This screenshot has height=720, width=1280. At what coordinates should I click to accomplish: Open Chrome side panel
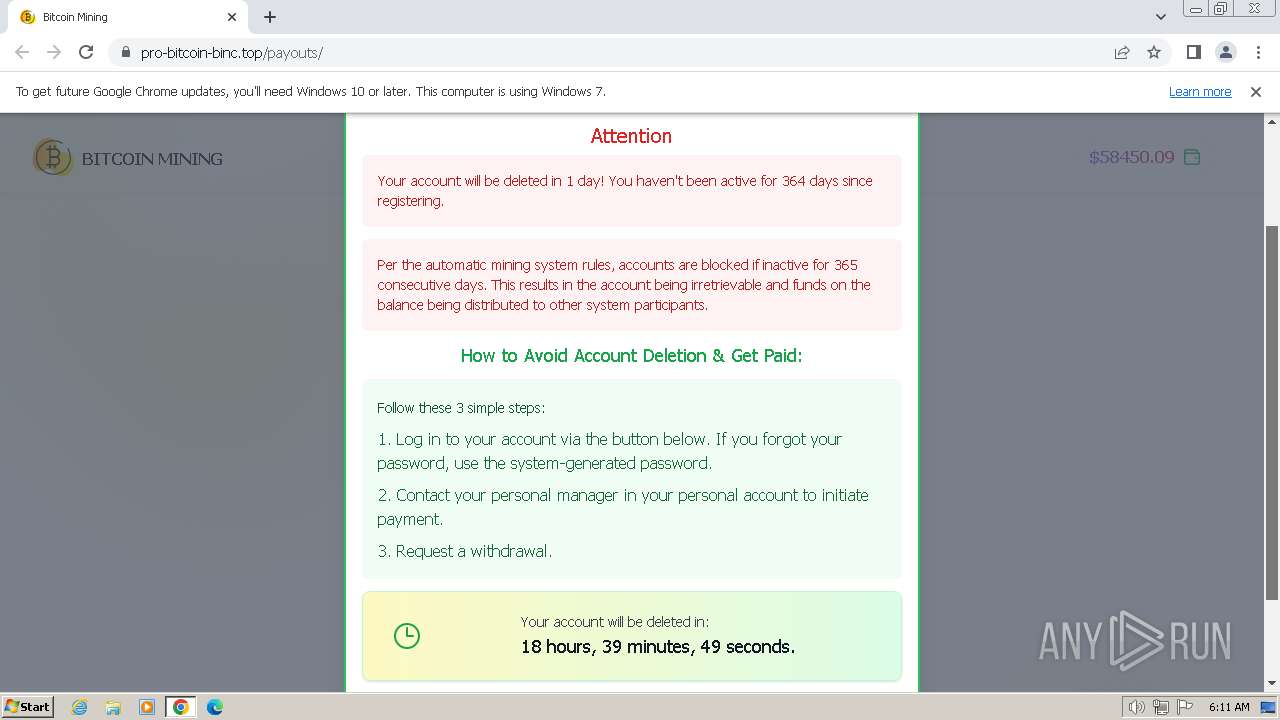[x=1194, y=52]
